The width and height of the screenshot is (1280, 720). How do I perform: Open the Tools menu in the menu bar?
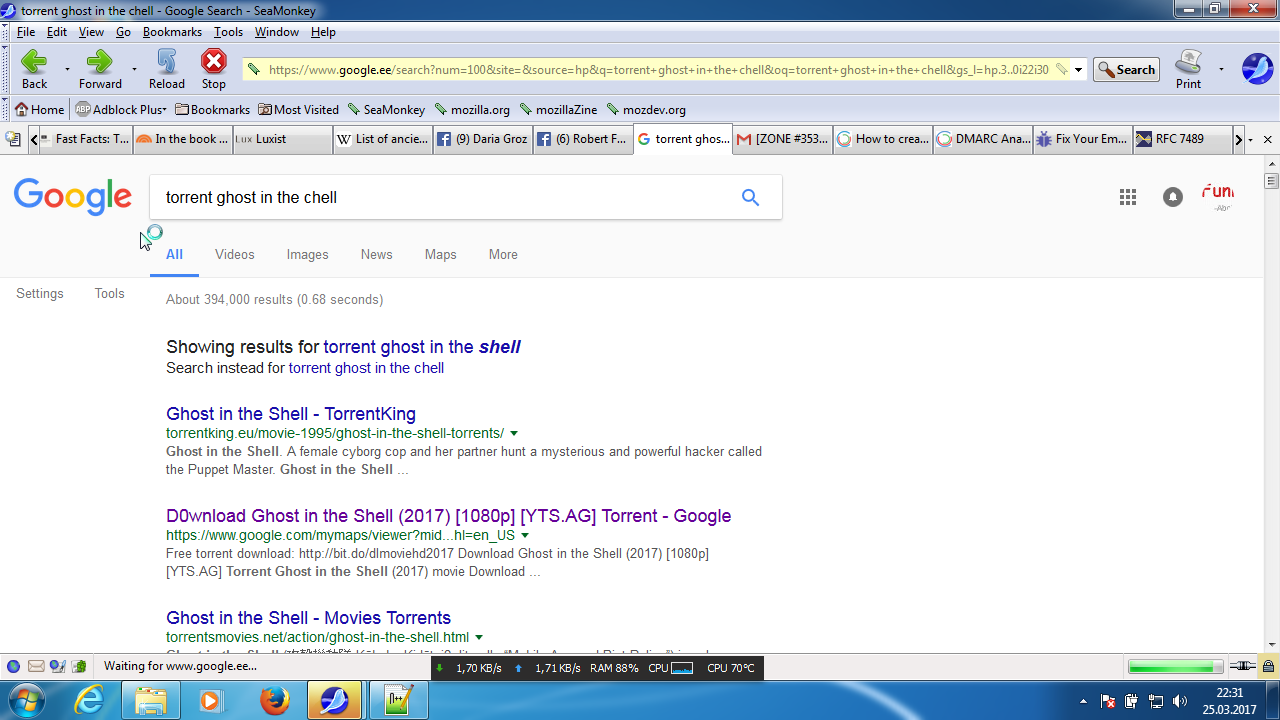click(228, 32)
